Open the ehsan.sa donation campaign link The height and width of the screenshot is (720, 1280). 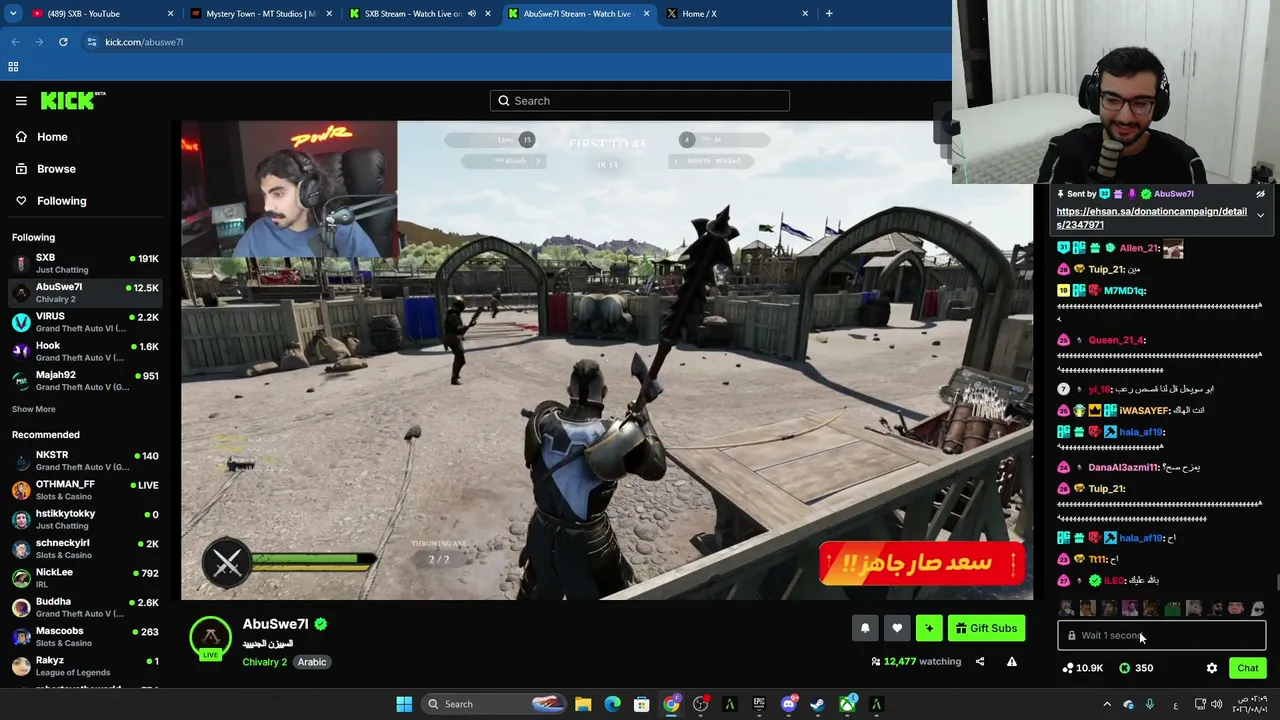click(x=1151, y=218)
